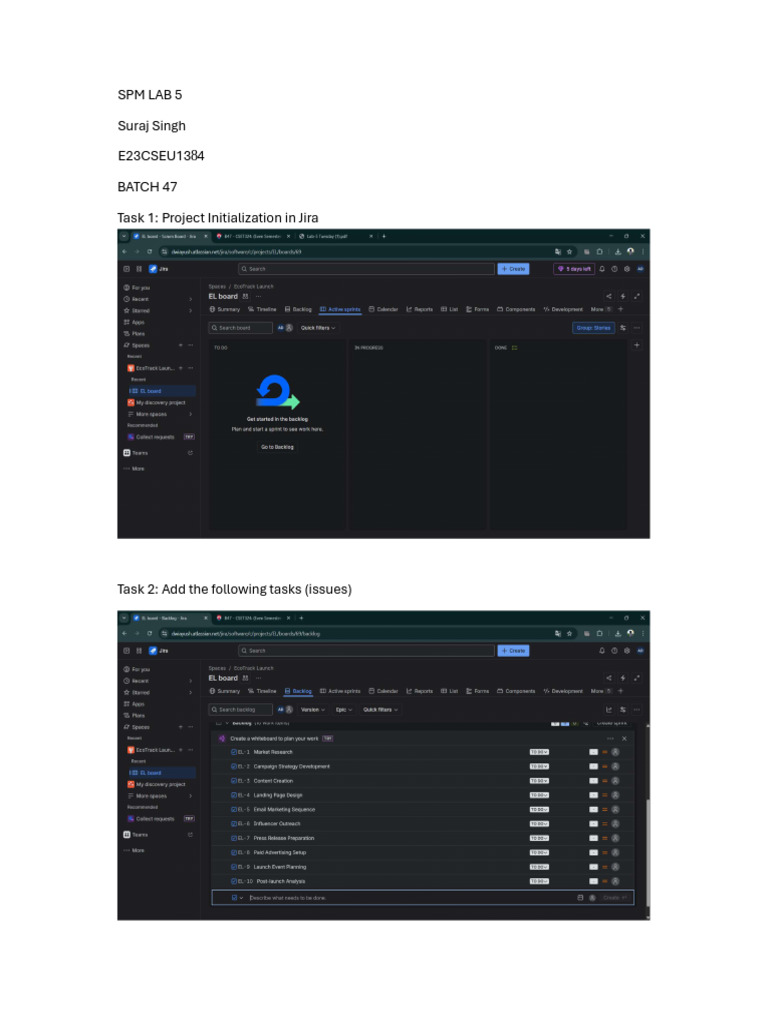Open help icon in Task 1 Jira screenshot

pyautogui.click(x=615, y=269)
